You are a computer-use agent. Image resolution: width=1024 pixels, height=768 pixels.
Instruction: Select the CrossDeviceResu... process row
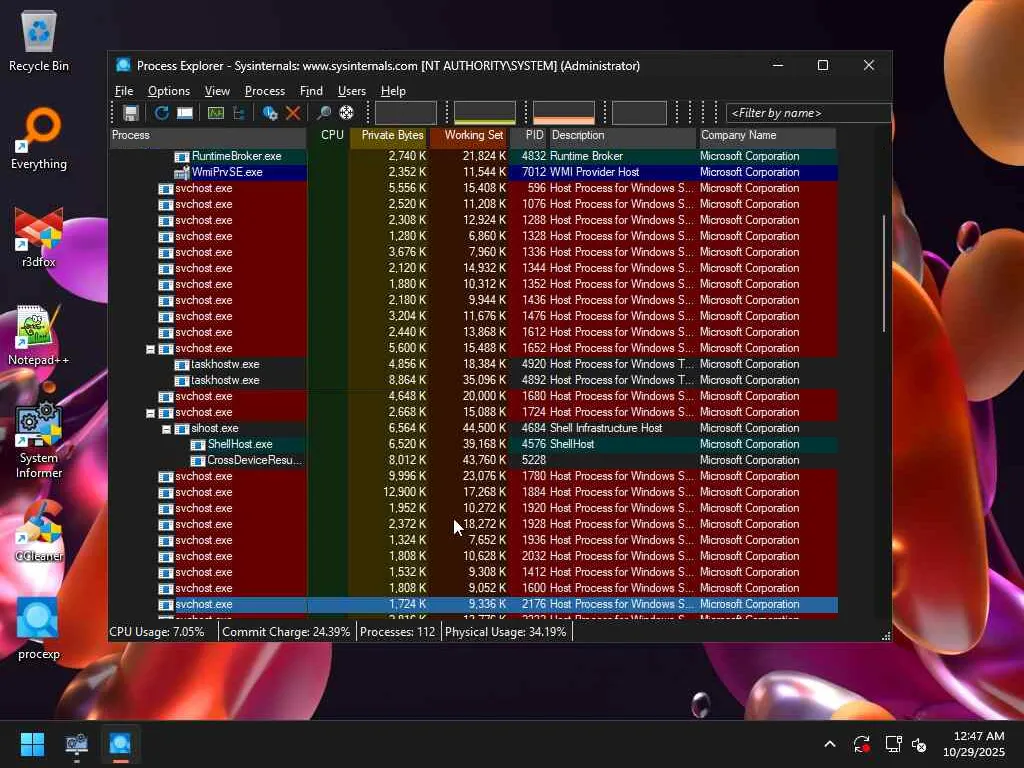click(x=473, y=460)
